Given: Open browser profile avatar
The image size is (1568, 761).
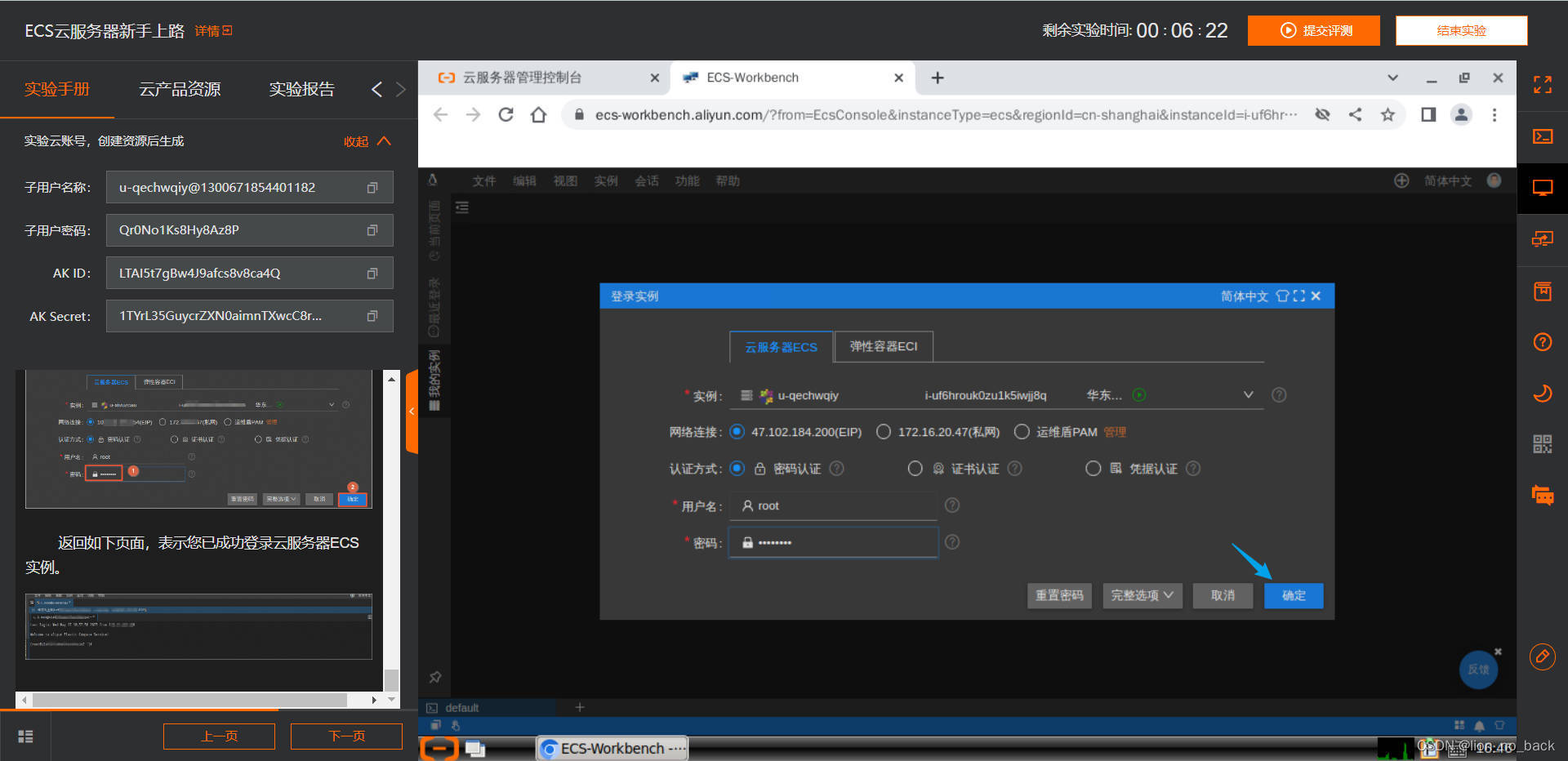Looking at the screenshot, I should point(1461,115).
